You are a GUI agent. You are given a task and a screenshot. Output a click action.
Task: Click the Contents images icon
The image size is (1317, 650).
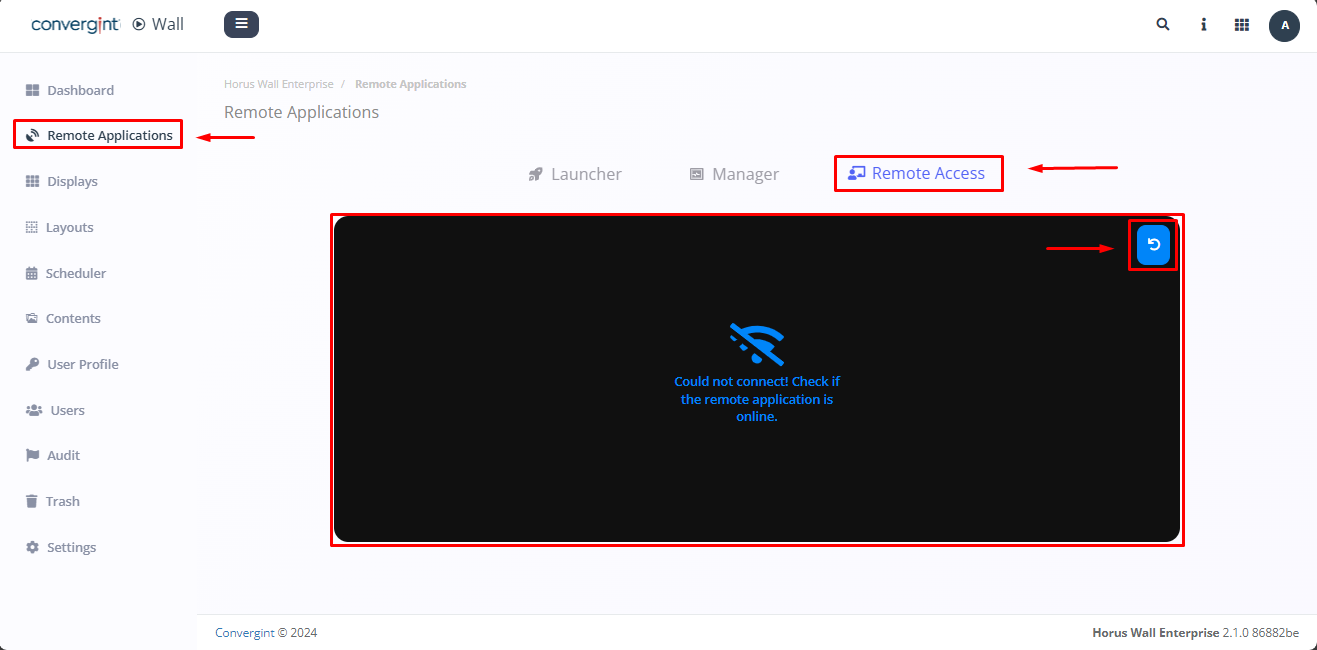click(x=32, y=318)
